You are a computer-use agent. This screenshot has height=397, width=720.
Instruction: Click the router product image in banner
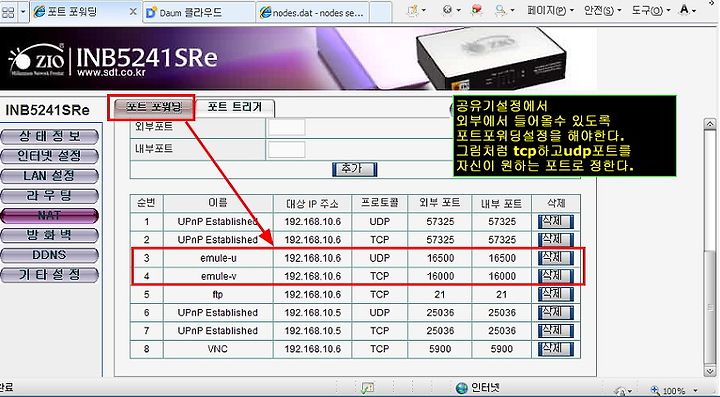[x=491, y=58]
